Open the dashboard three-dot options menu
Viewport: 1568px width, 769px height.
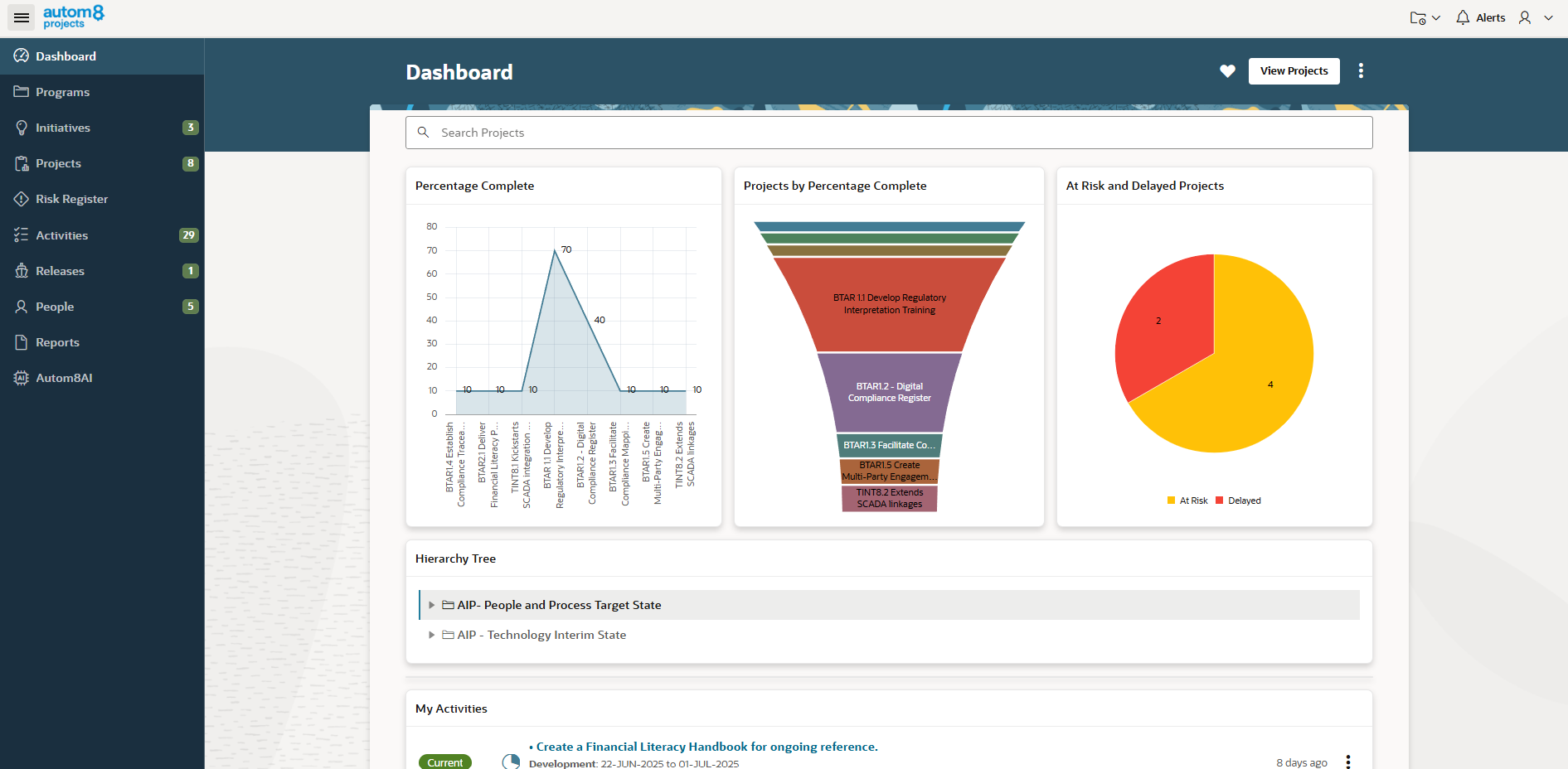(x=1361, y=71)
